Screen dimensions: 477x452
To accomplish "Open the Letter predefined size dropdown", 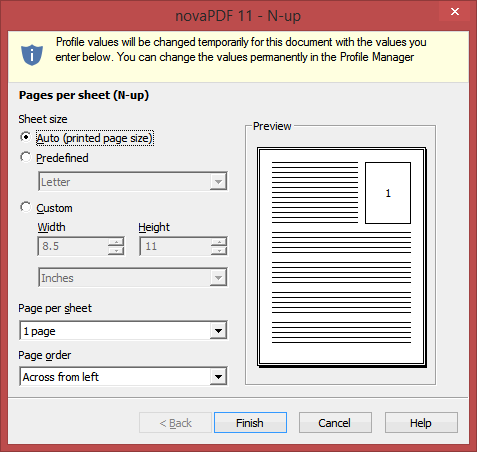I will (x=133, y=181).
